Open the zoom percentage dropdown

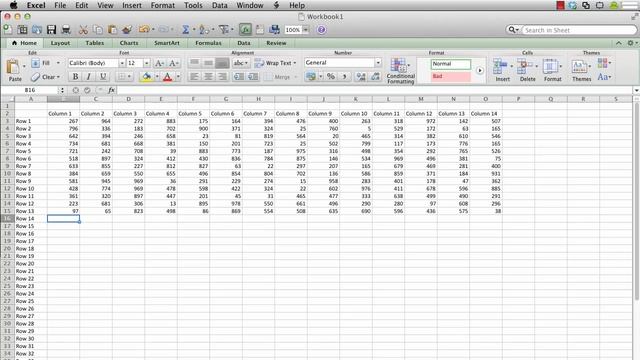click(305, 30)
